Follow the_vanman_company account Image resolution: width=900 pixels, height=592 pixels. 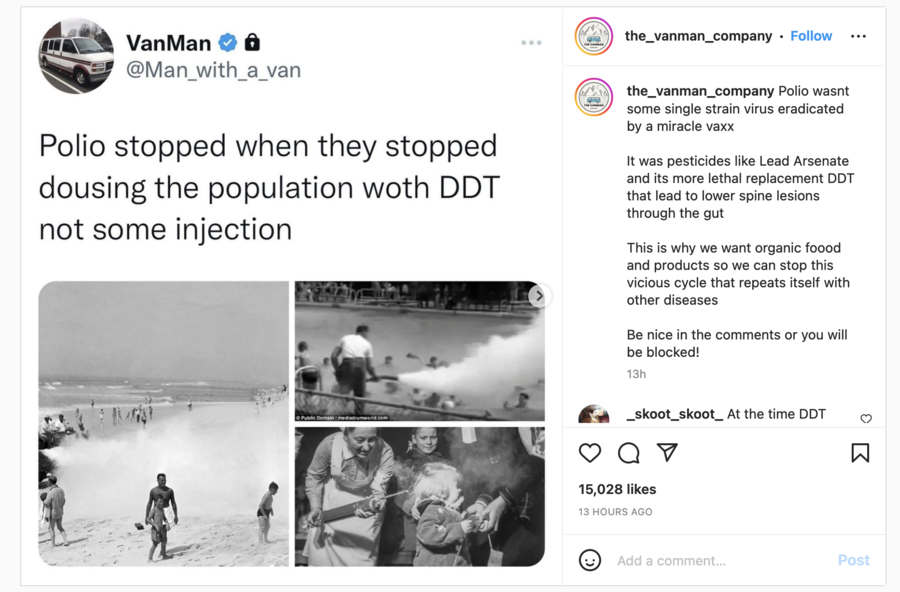(811, 36)
